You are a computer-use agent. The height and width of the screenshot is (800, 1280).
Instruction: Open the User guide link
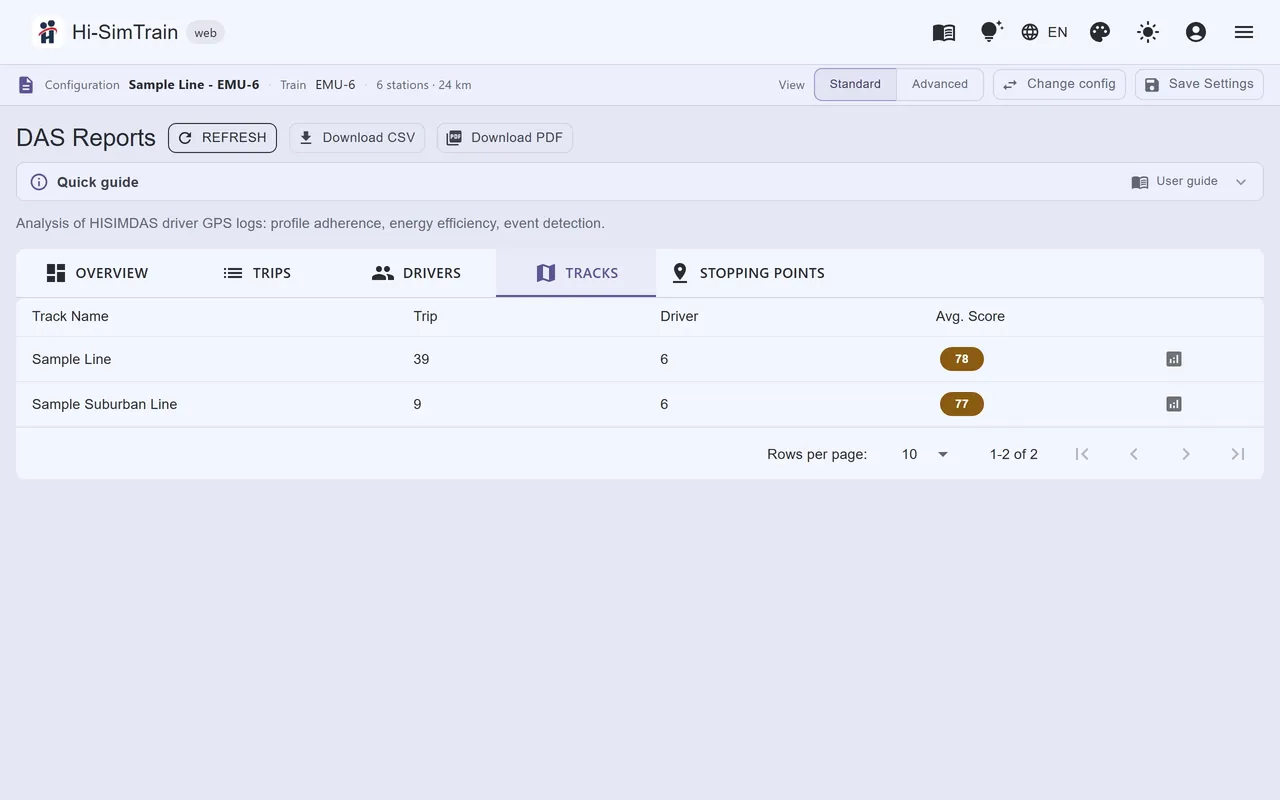pos(1175,182)
